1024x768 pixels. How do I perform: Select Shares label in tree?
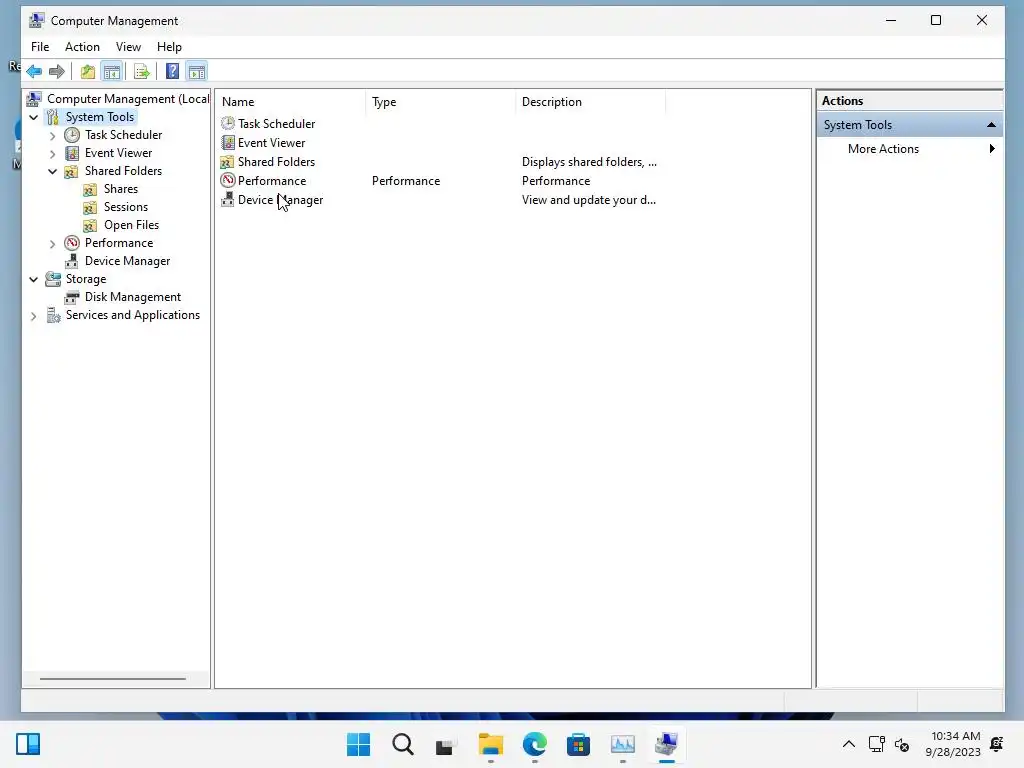(121, 189)
